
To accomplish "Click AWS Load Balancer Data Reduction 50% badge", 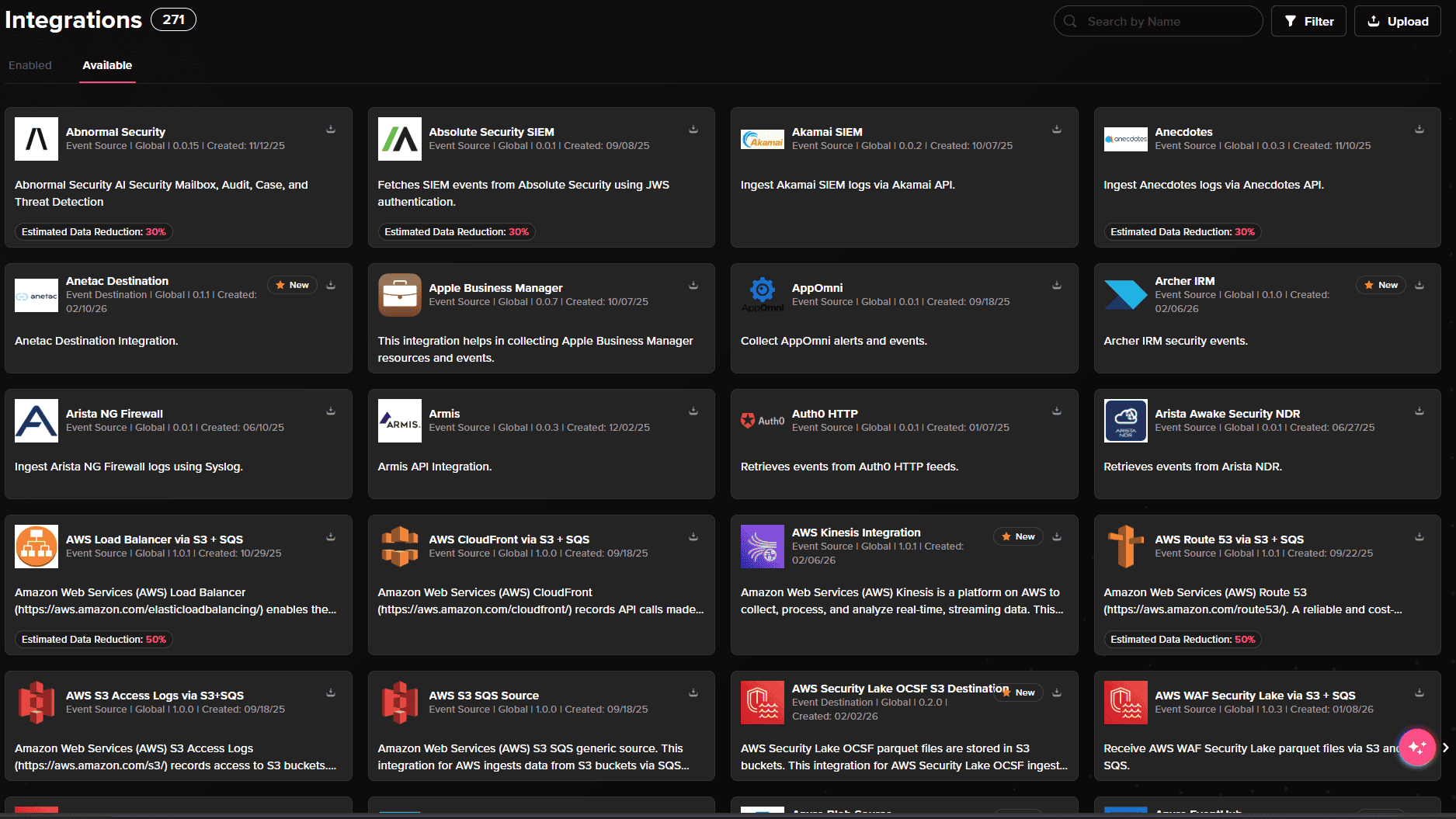I will pyautogui.click(x=94, y=639).
